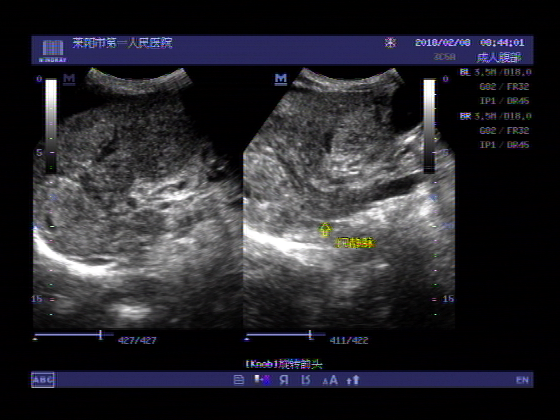Click depth label 15 on left scale
Viewport: 560px width, 420px height.
tap(37, 299)
